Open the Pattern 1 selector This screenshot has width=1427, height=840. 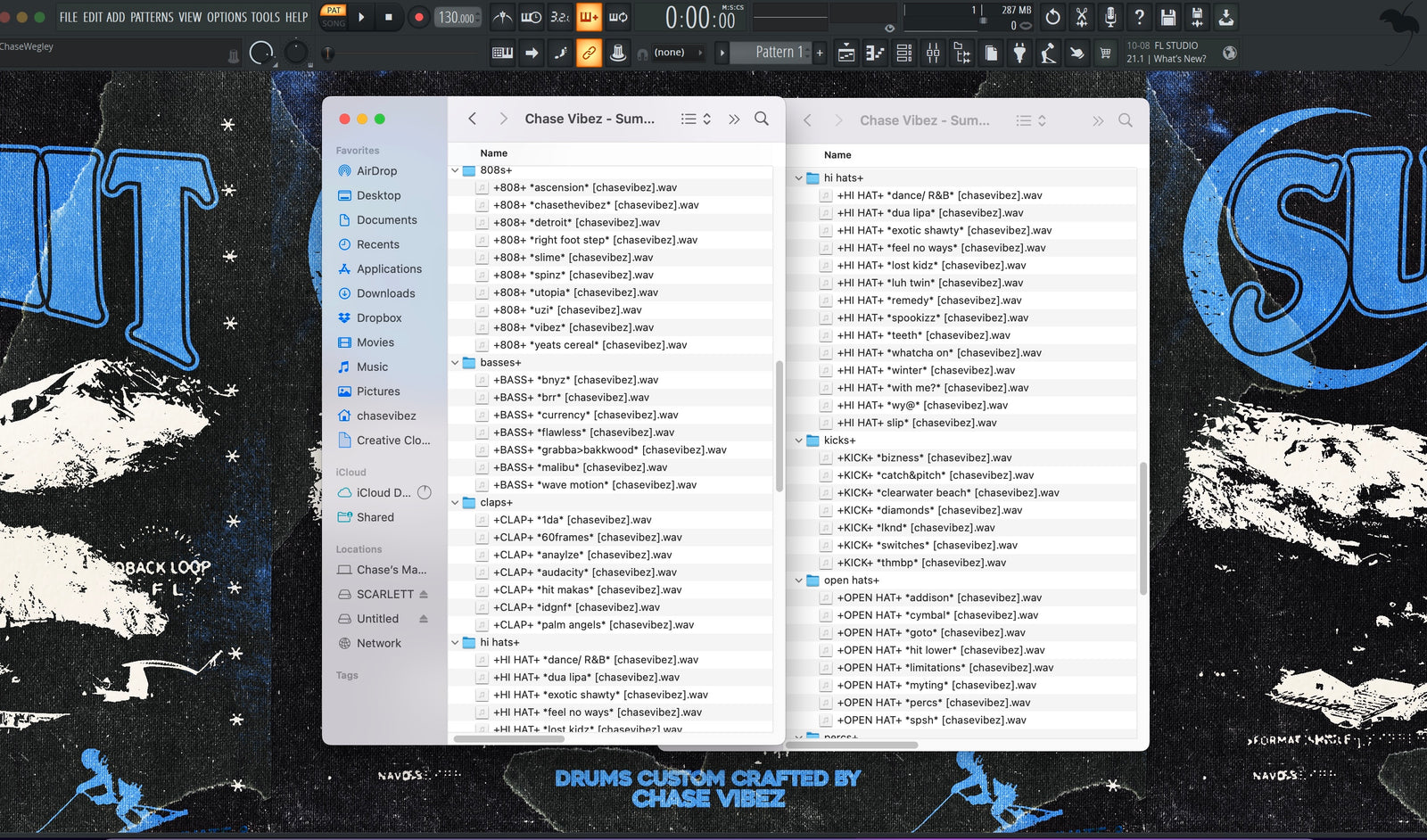(x=772, y=53)
